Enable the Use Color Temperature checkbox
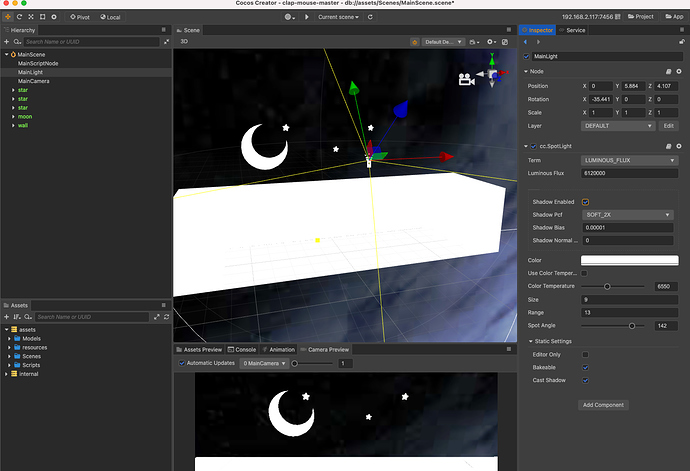The height and width of the screenshot is (471, 690). pos(585,273)
